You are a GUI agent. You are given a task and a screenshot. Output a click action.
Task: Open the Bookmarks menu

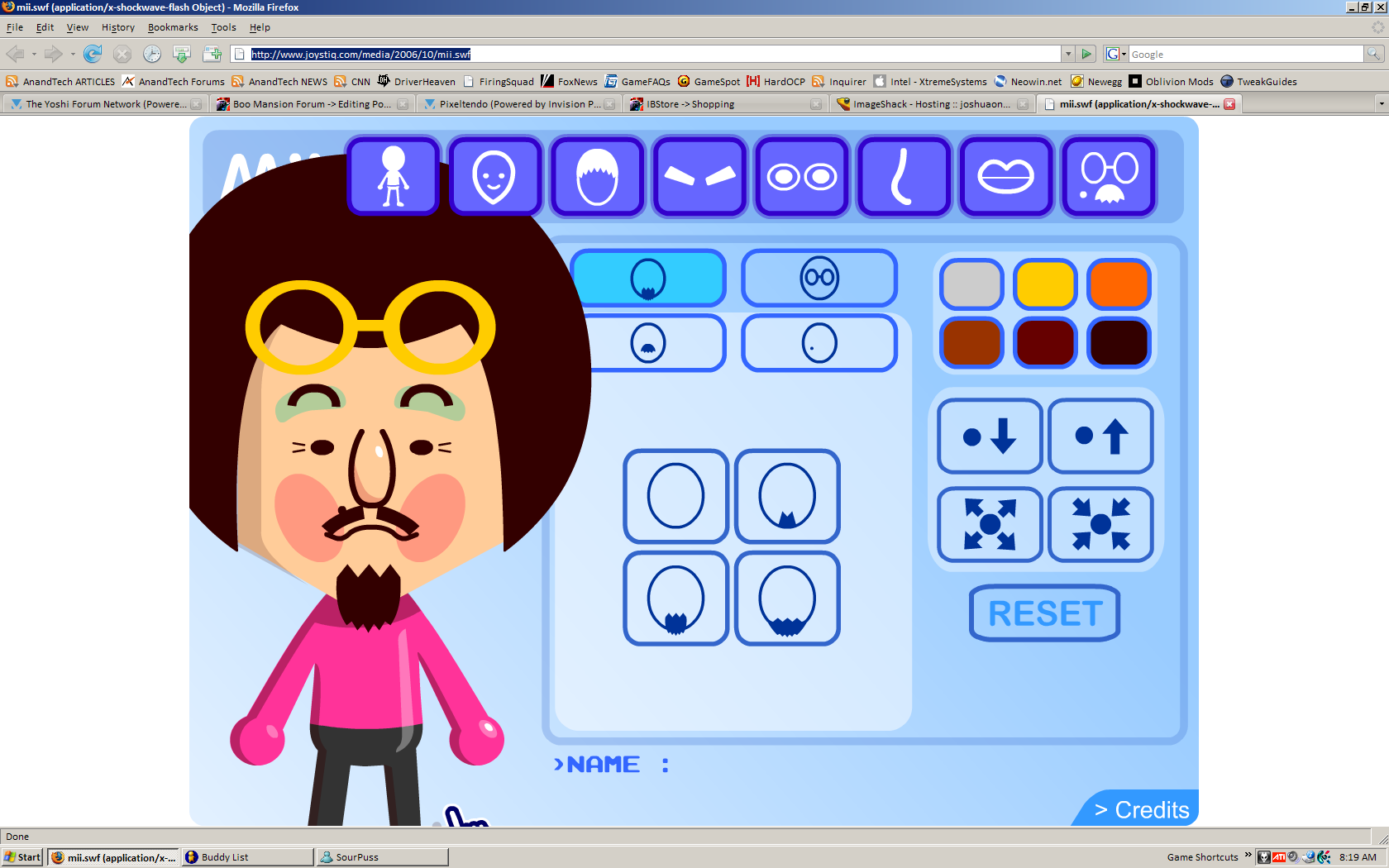click(173, 27)
